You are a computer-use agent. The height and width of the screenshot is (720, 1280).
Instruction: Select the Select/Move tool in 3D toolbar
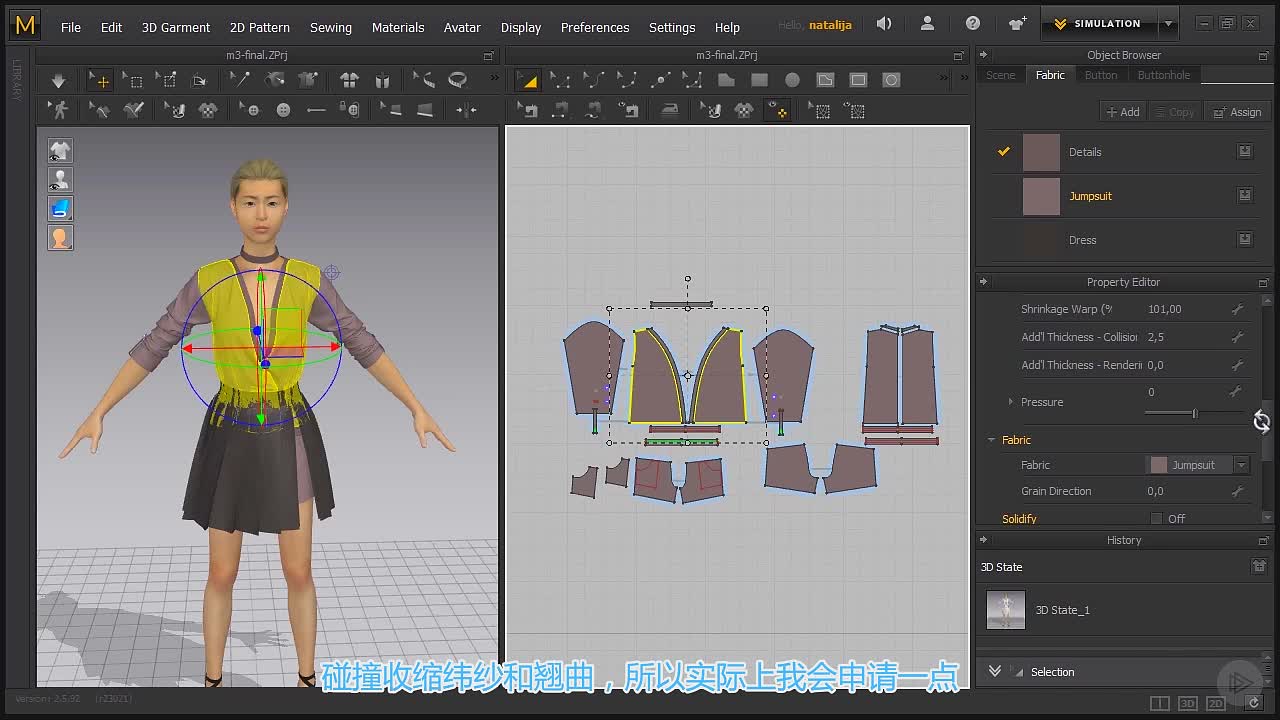pos(99,81)
